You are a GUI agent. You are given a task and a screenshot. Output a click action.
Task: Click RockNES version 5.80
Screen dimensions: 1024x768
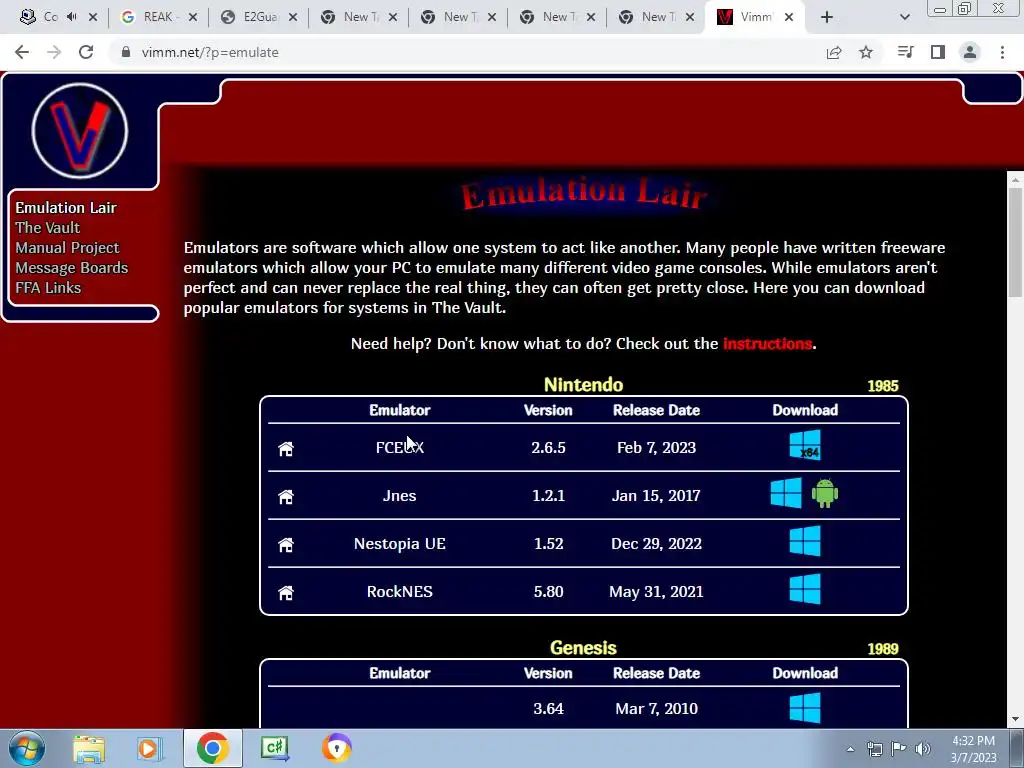(548, 592)
